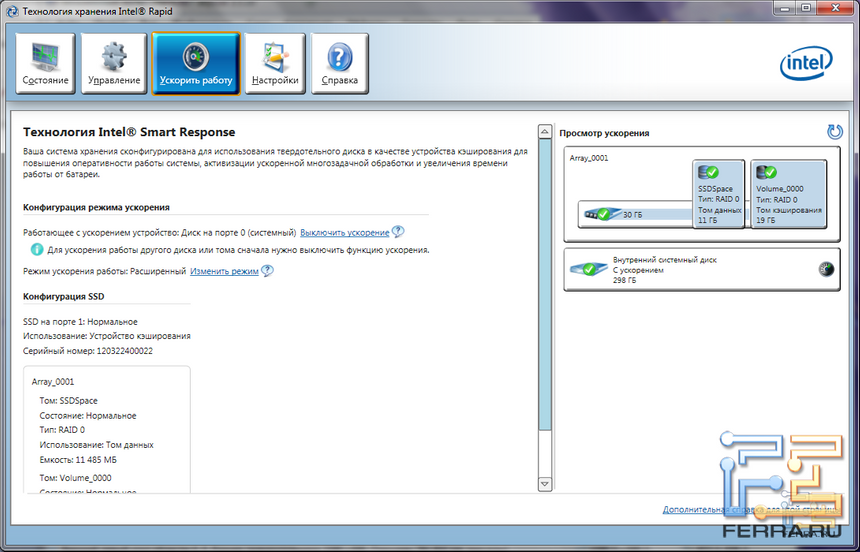This screenshot has width=860, height=552.
Task: Select the 30 ГБ SSD disk
Action: click(x=635, y=215)
